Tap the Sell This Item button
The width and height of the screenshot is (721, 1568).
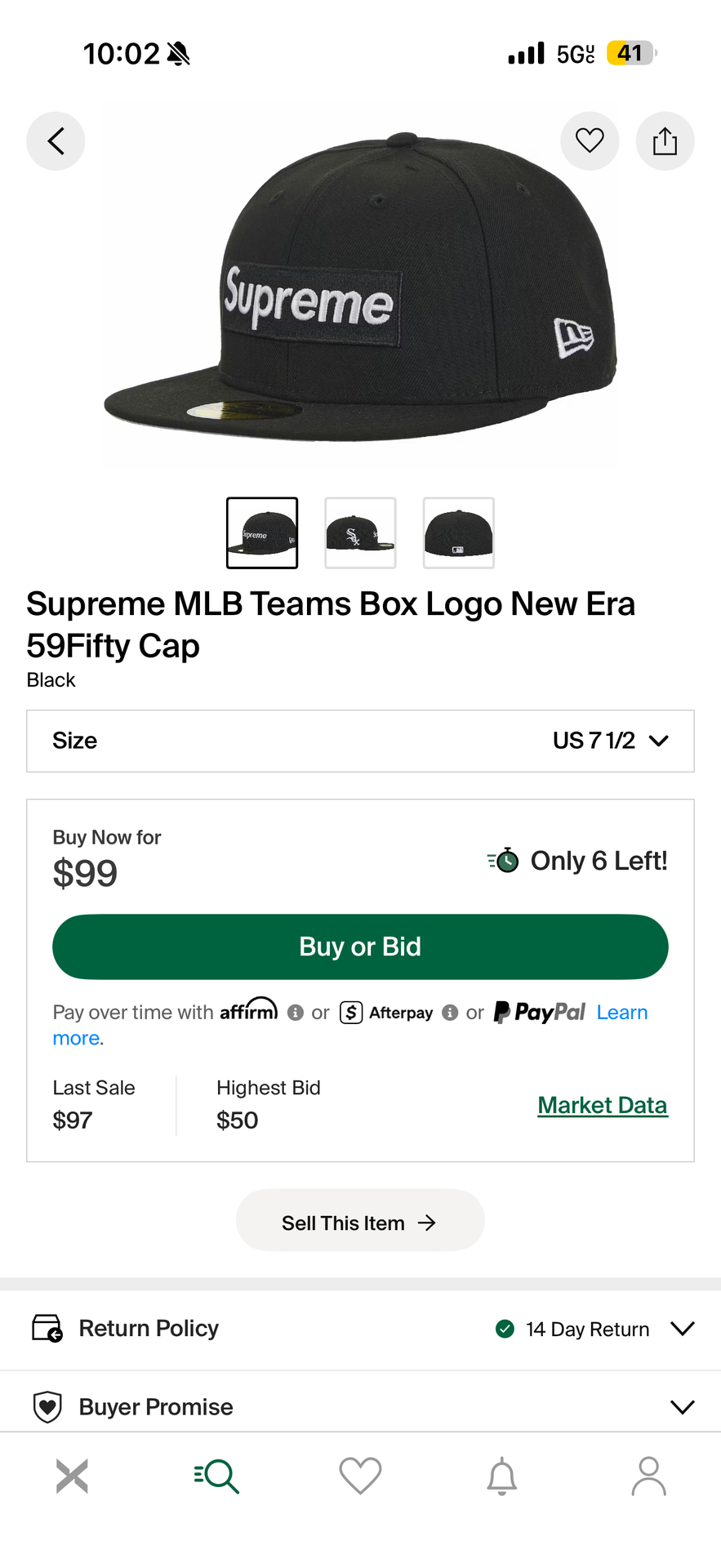click(360, 1222)
